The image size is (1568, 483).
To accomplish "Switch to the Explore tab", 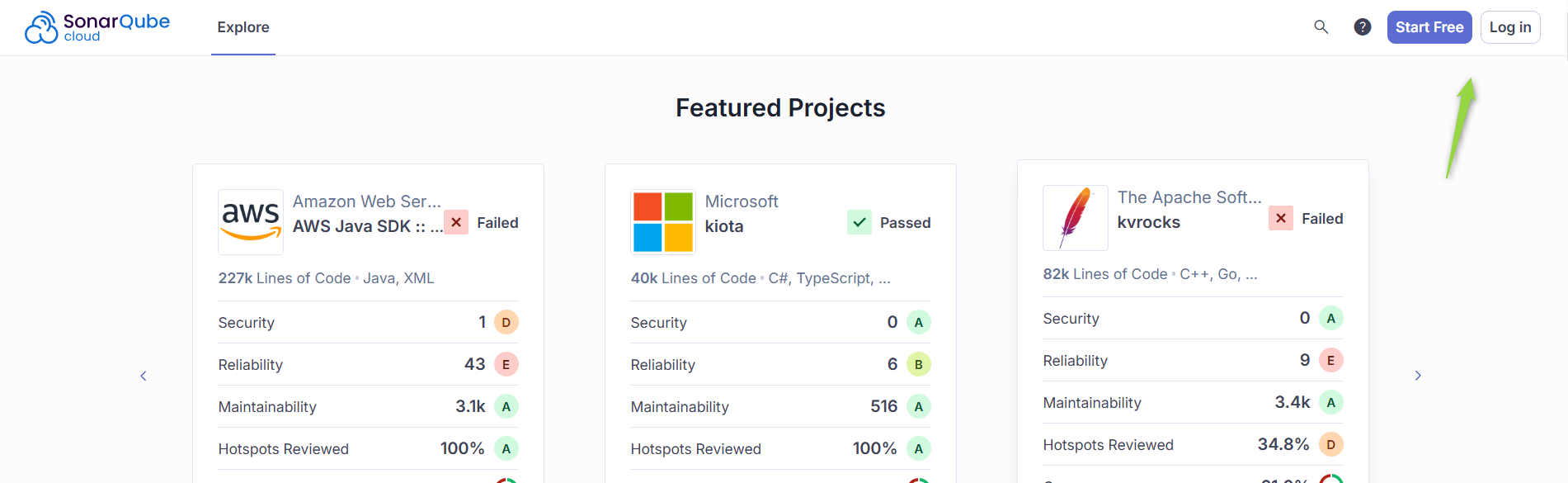I will (243, 27).
